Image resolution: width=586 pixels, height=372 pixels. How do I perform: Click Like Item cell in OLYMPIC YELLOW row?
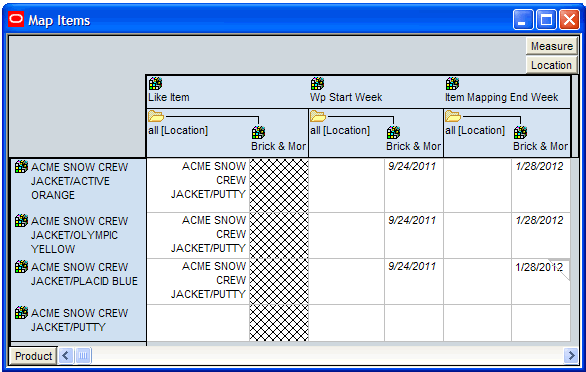pos(198,235)
